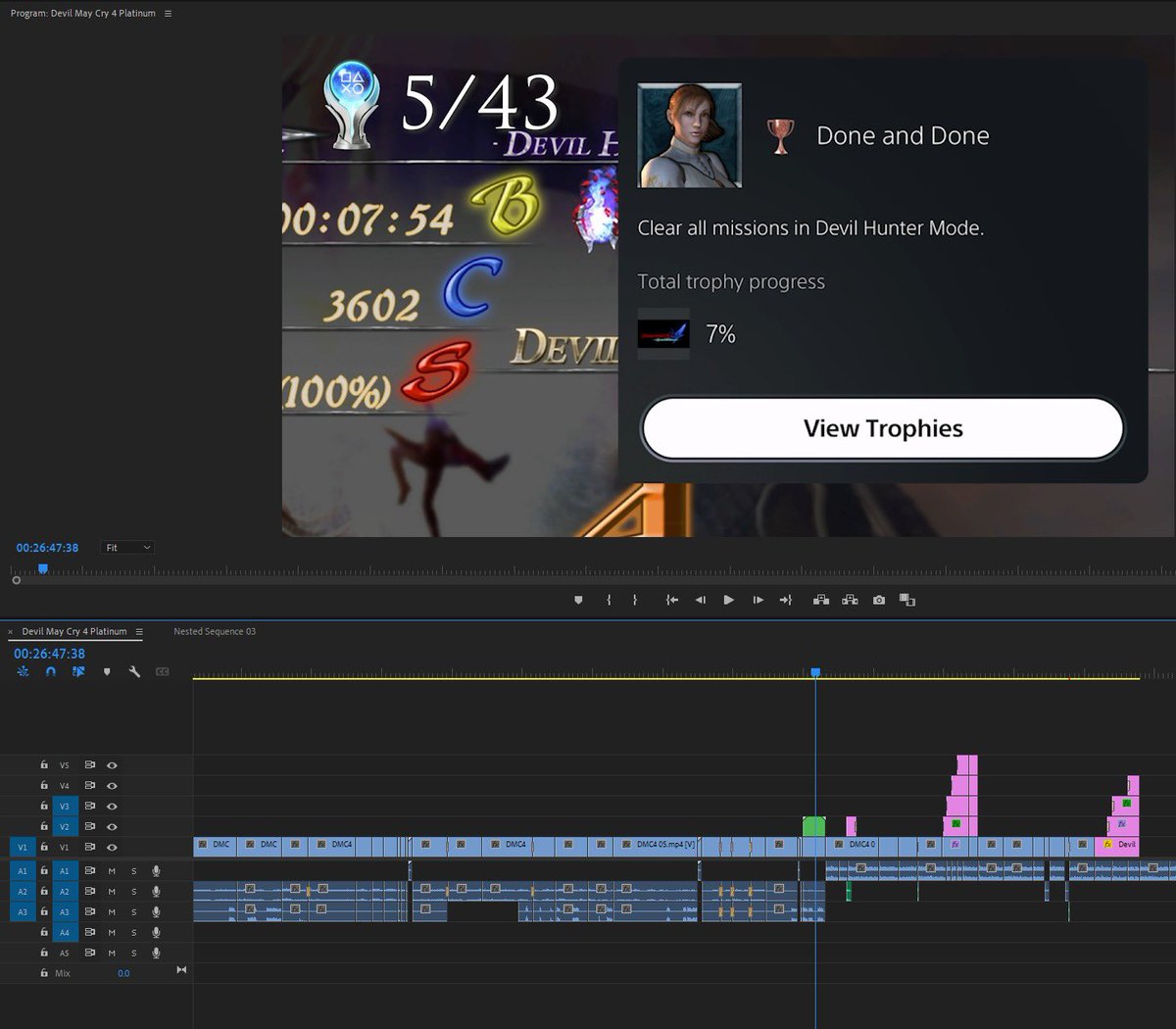Hide the V3 video track output
Viewport: 1176px width, 1029px height.
(112, 807)
